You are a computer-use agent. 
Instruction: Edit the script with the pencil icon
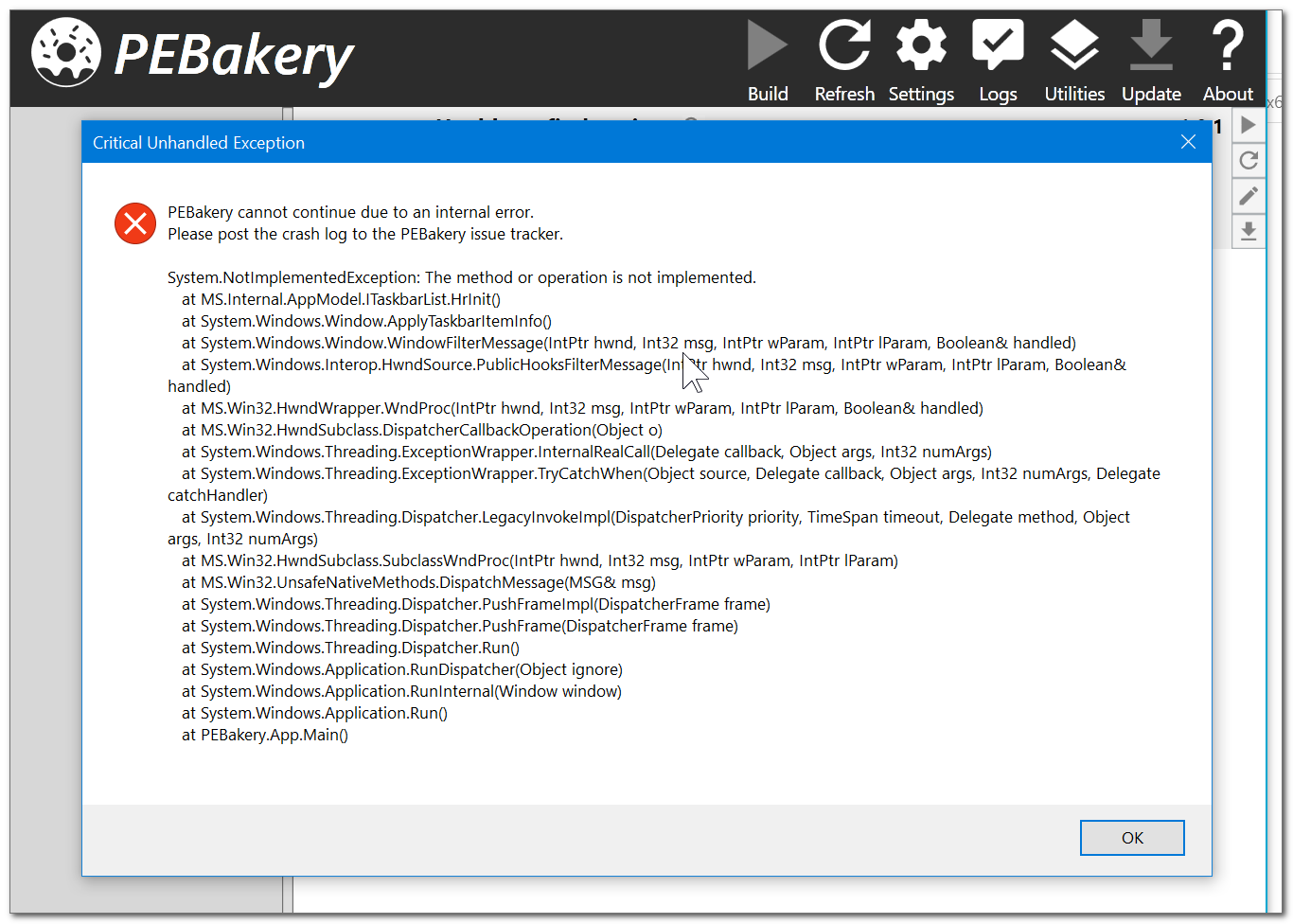1249,196
